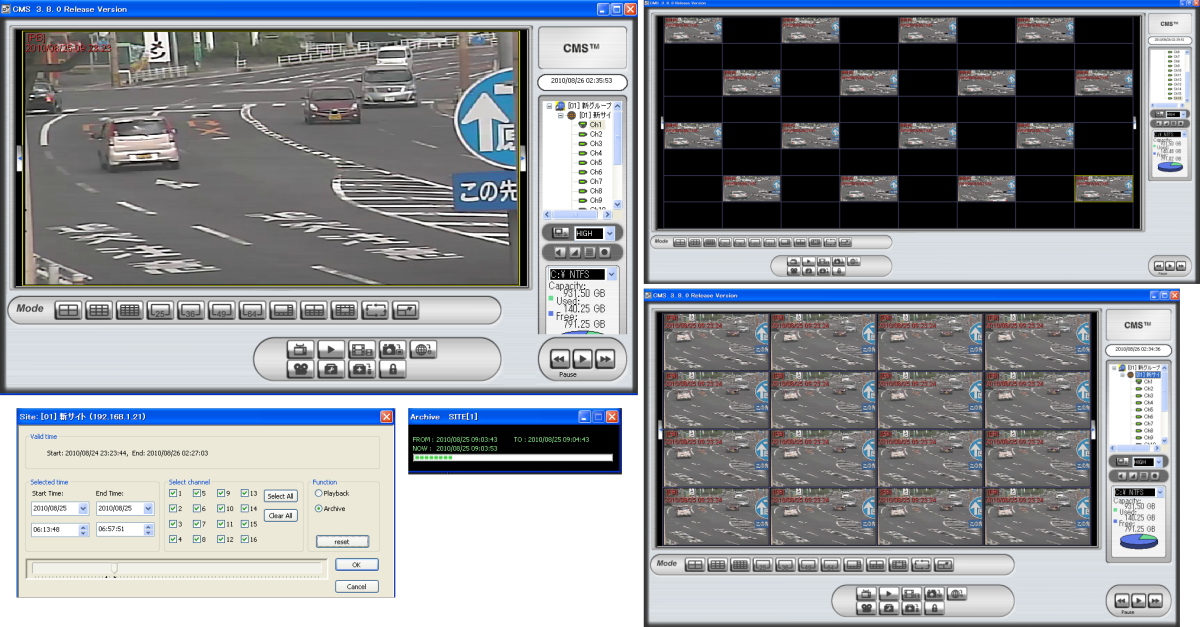Open the Start Time date dropdown
1200x627 pixels.
[83, 508]
